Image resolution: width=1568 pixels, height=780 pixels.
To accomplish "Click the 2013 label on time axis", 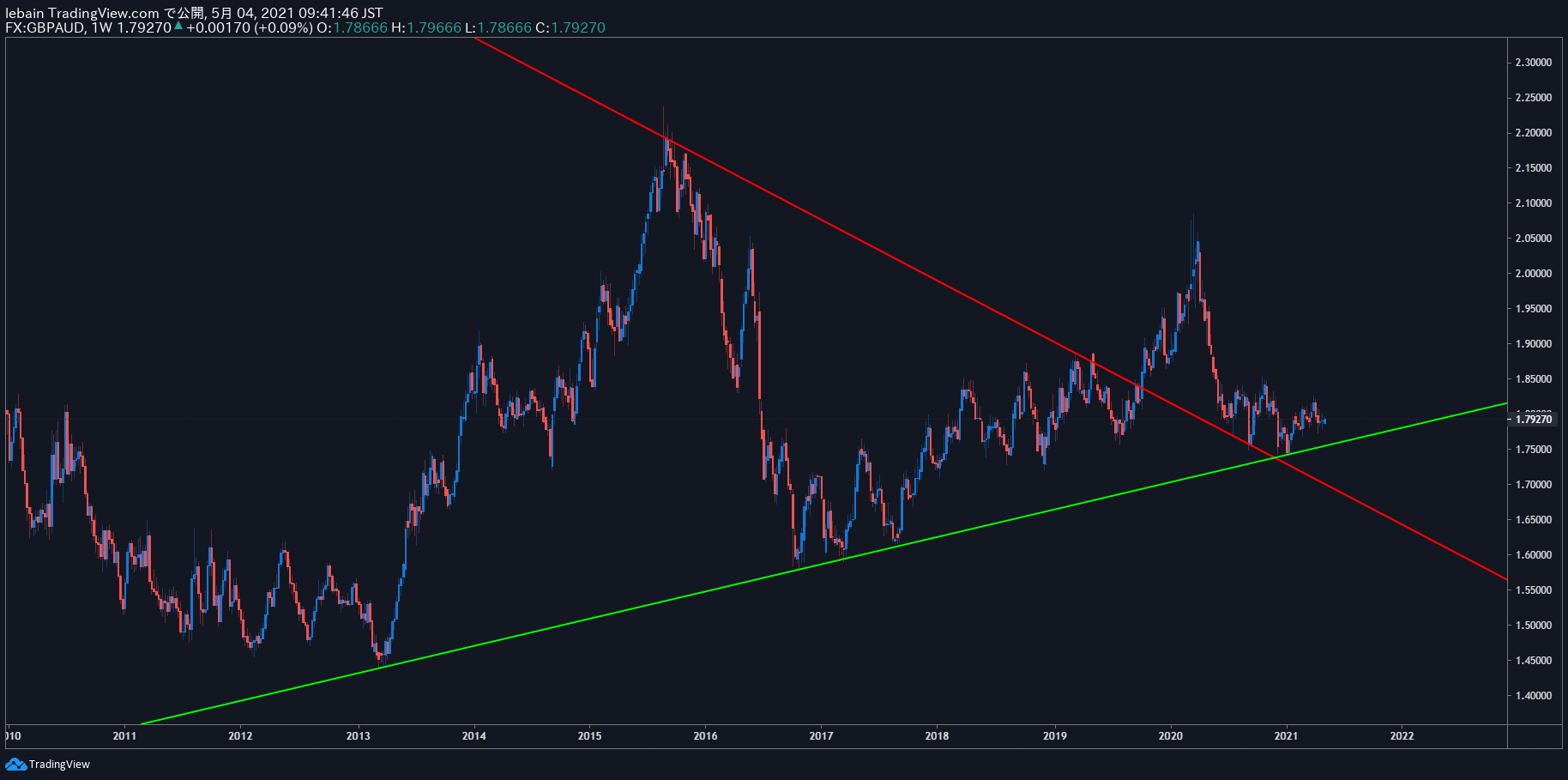I will pos(358,736).
